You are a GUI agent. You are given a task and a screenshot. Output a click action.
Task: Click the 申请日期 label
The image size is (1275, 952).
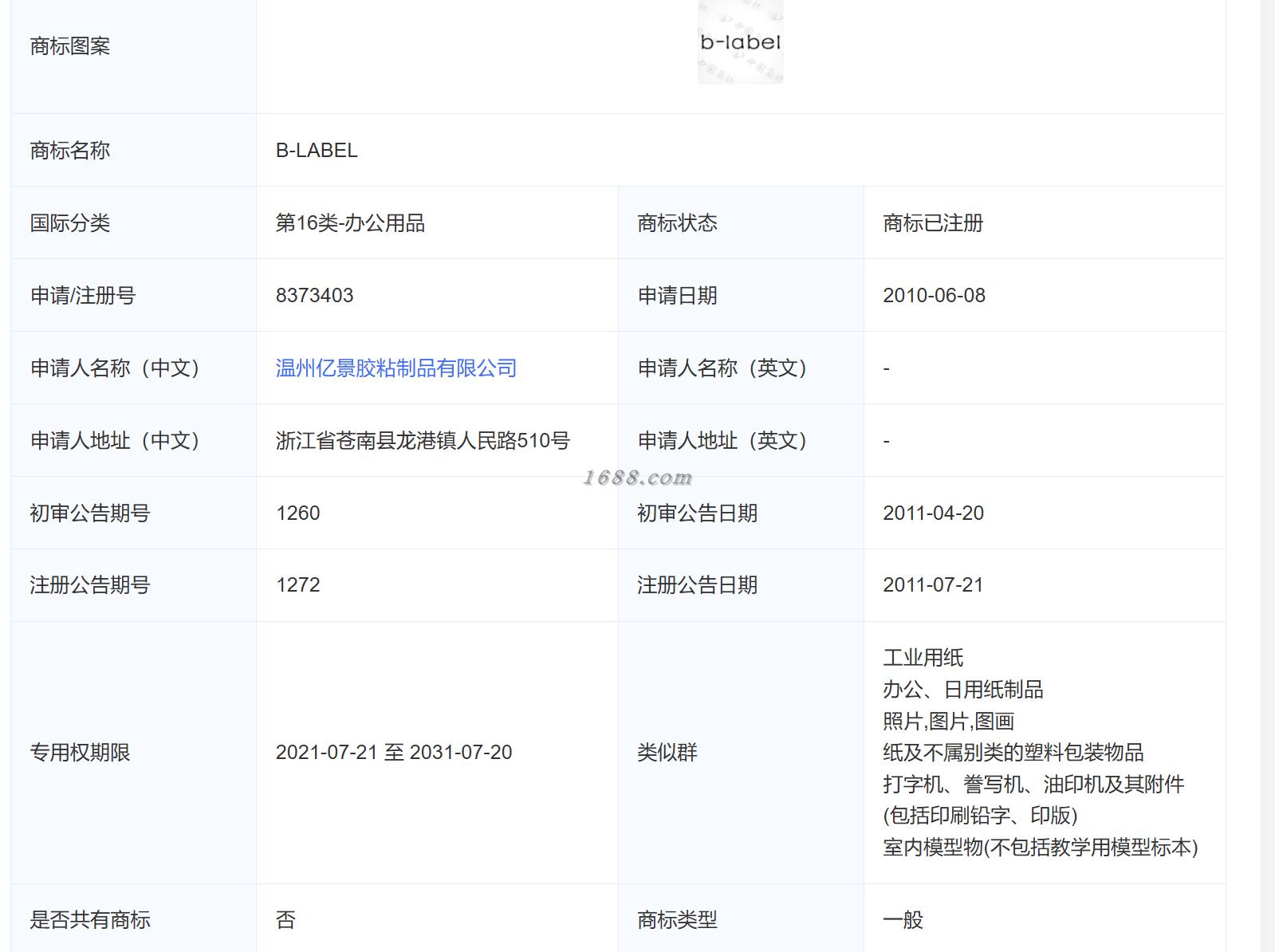click(678, 296)
